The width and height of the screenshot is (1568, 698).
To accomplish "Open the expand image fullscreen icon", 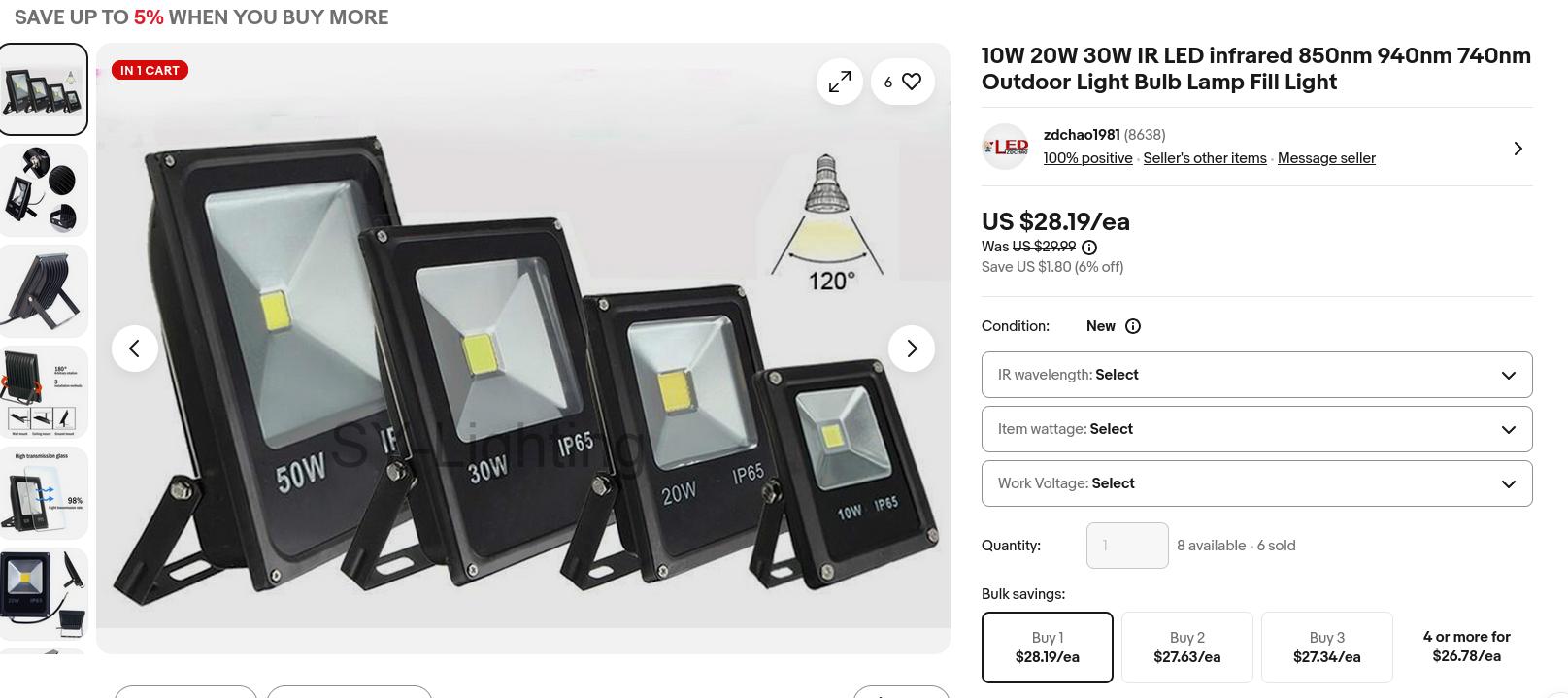I will click(840, 83).
